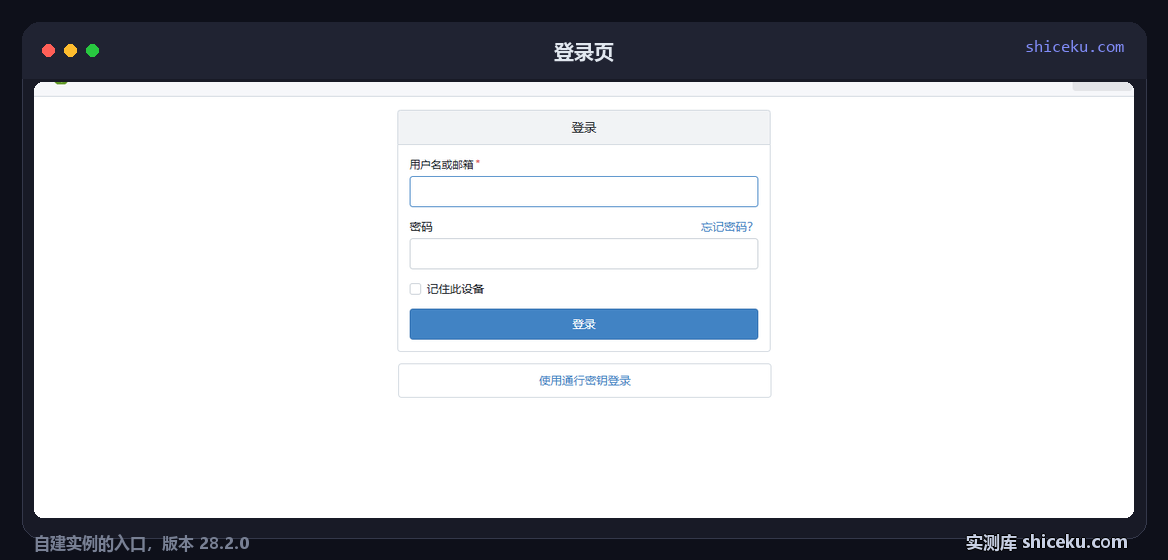Click the green maximize window dot
This screenshot has width=1168, height=560.
(92, 51)
